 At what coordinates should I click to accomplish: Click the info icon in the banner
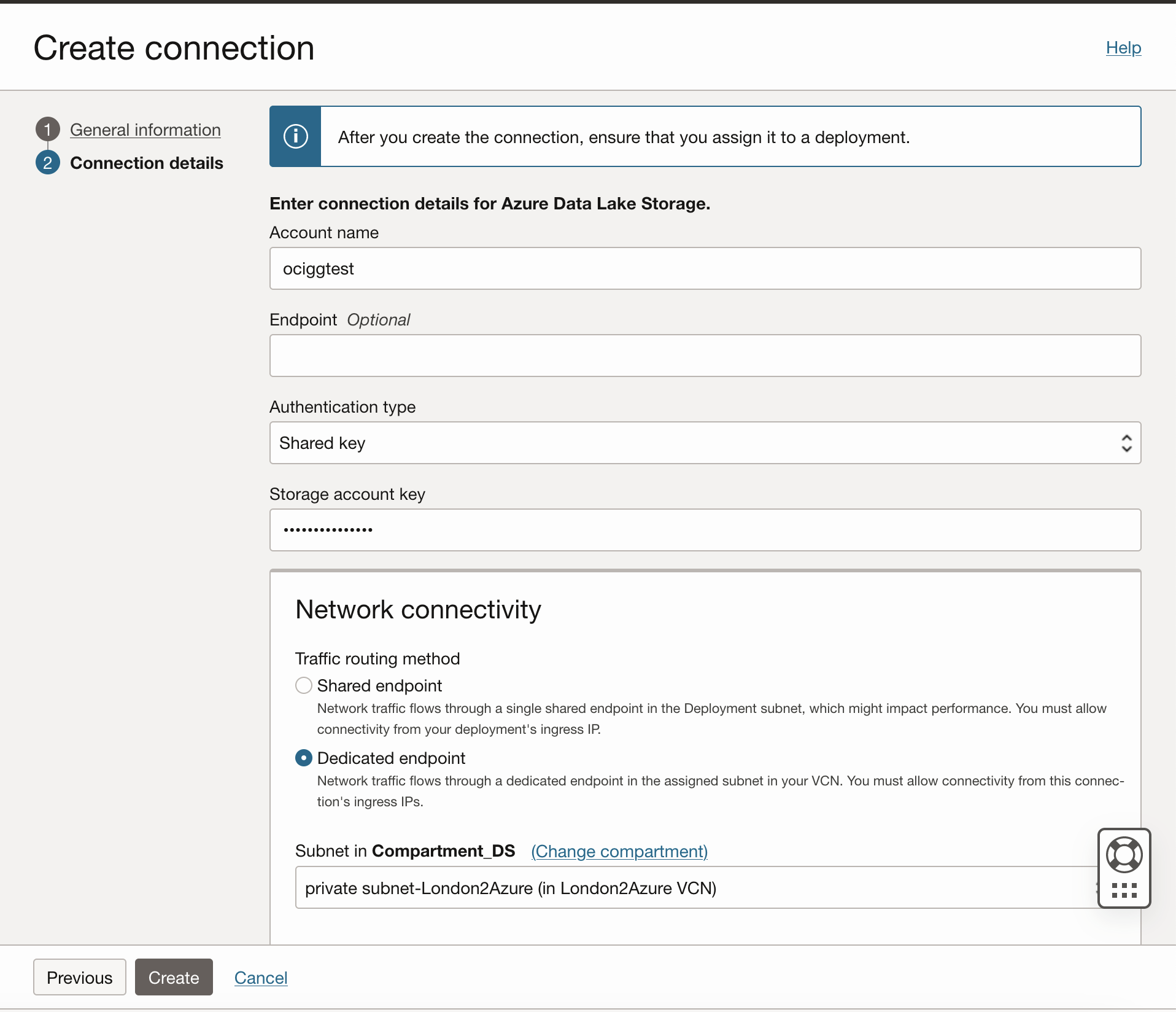pos(295,136)
